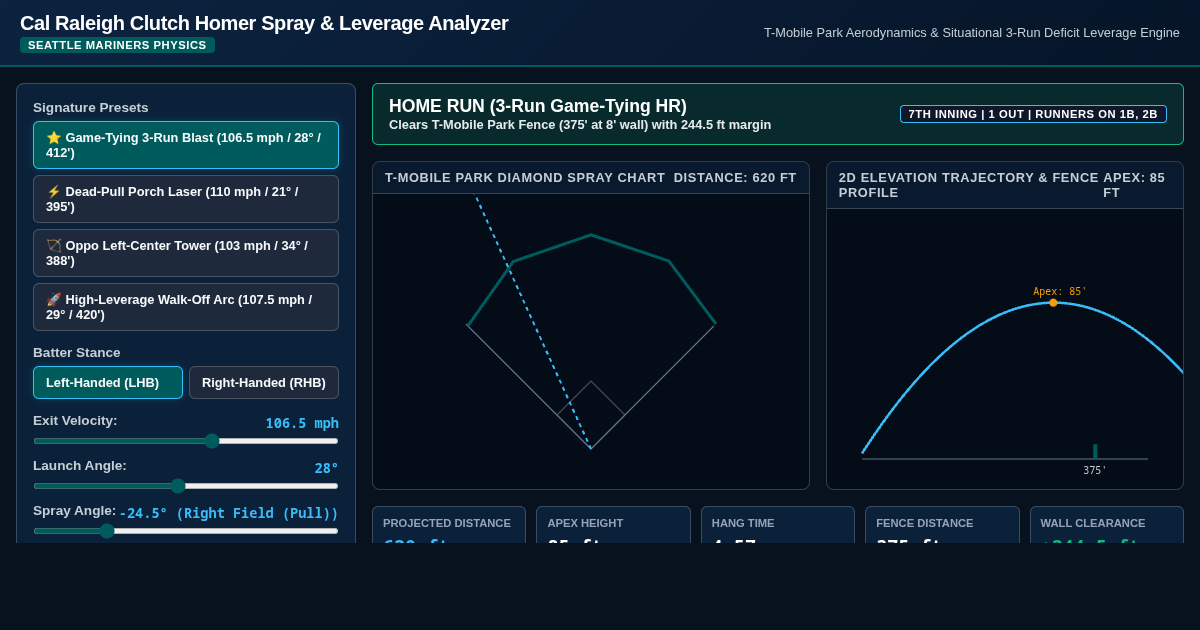The width and height of the screenshot is (1200, 630).
Task: Switch batter stance to Right-Handed (RHB)
Action: tap(264, 382)
